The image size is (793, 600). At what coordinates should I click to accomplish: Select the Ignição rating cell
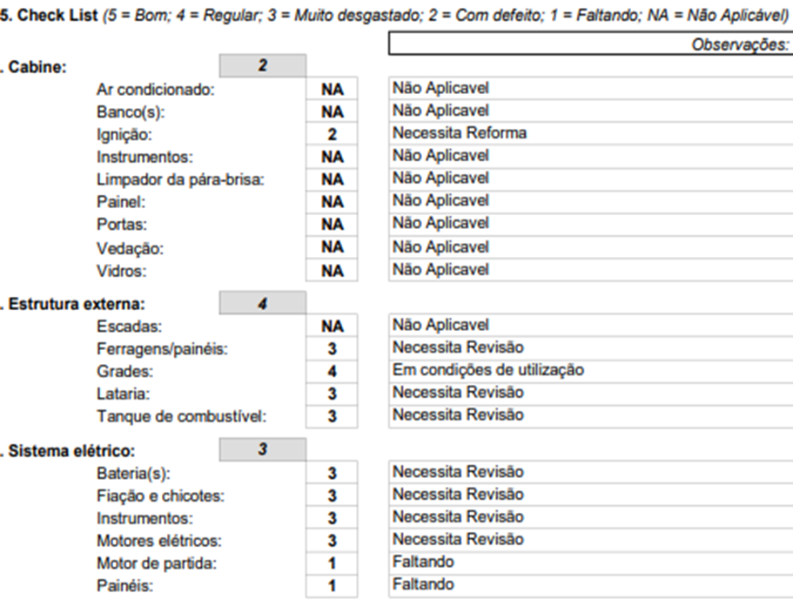coord(332,134)
